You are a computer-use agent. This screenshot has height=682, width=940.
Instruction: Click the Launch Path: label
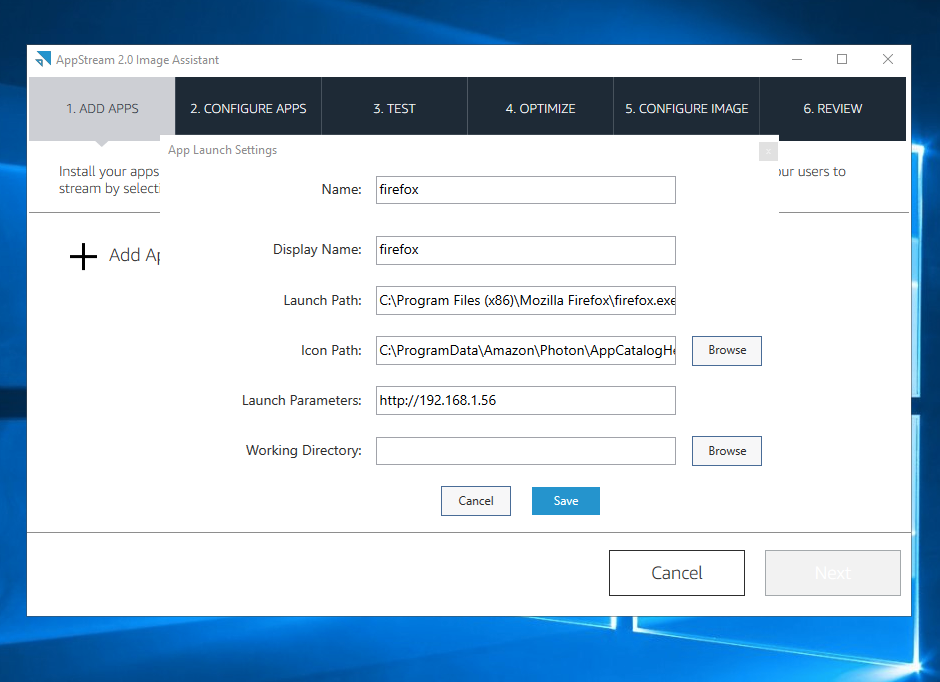pos(323,300)
